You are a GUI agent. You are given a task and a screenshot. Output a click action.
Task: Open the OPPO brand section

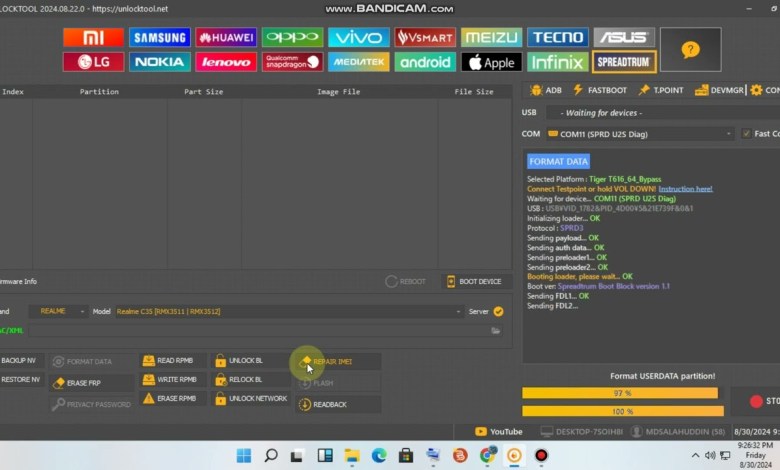(x=292, y=37)
